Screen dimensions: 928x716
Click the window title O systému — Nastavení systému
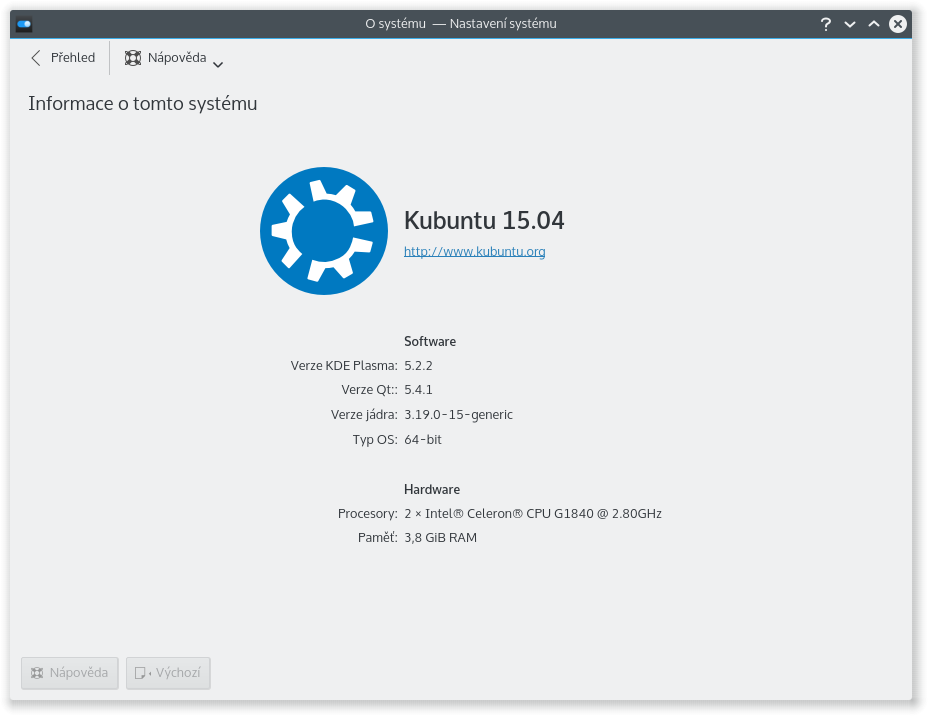[460, 24]
